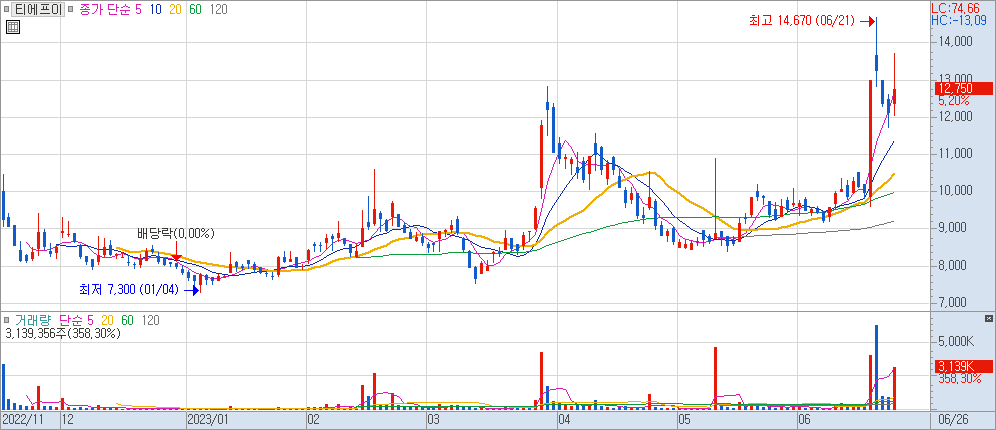Click the 2023/01 date axis label
Image resolution: width=996 pixels, height=430 pixels.
coord(206,420)
